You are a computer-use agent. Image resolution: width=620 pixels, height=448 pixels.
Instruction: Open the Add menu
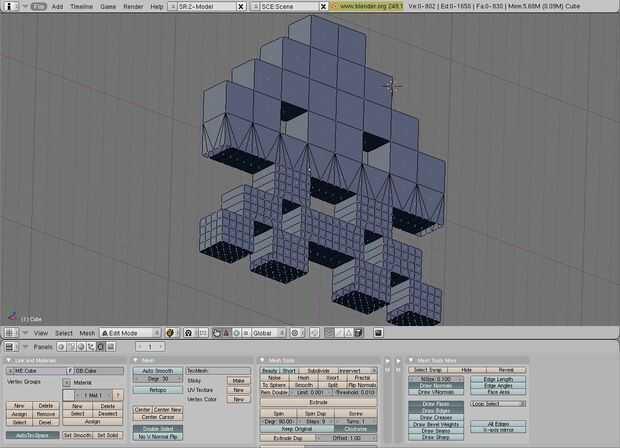(x=57, y=6)
